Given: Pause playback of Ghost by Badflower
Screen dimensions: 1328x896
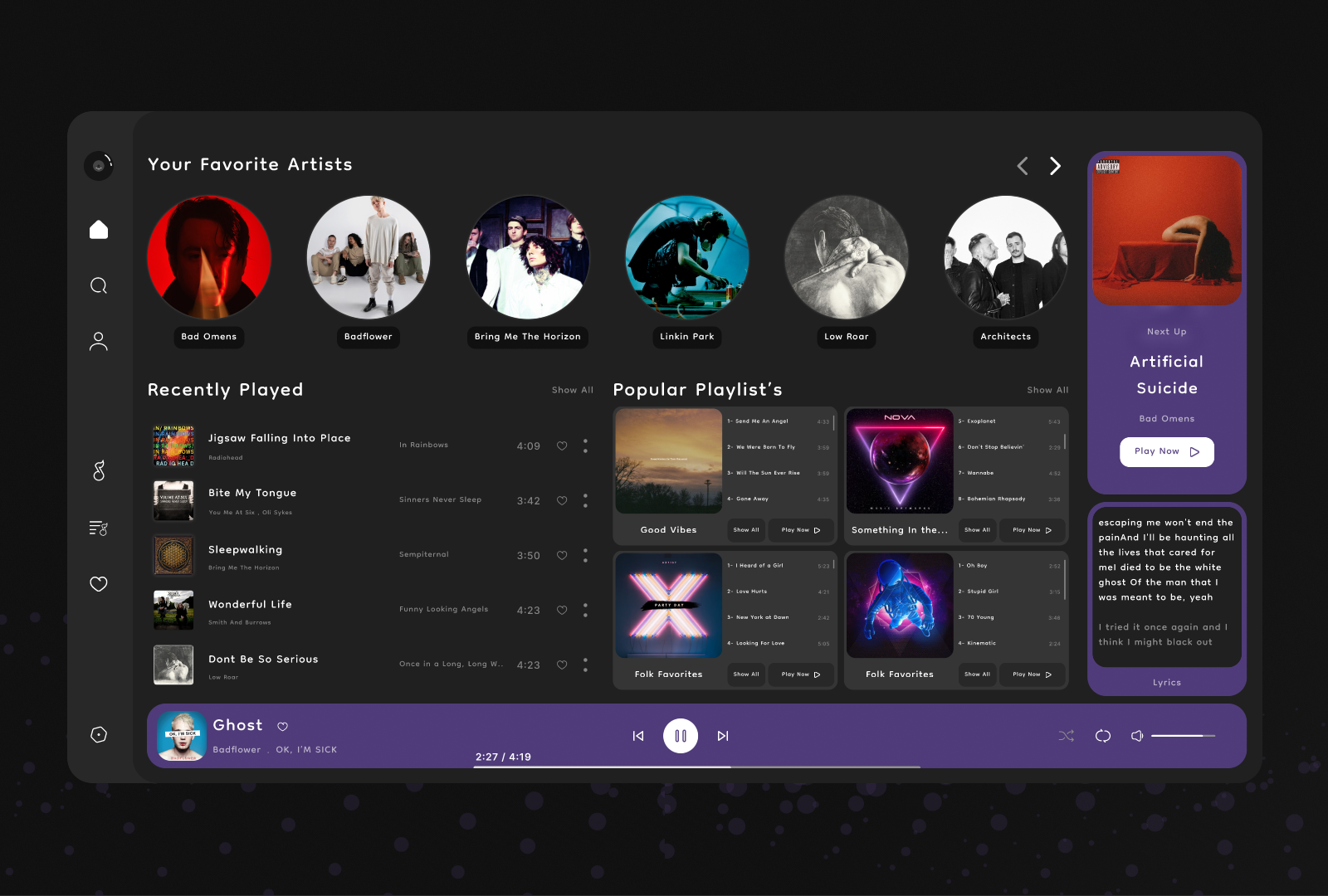Looking at the screenshot, I should 680,735.
